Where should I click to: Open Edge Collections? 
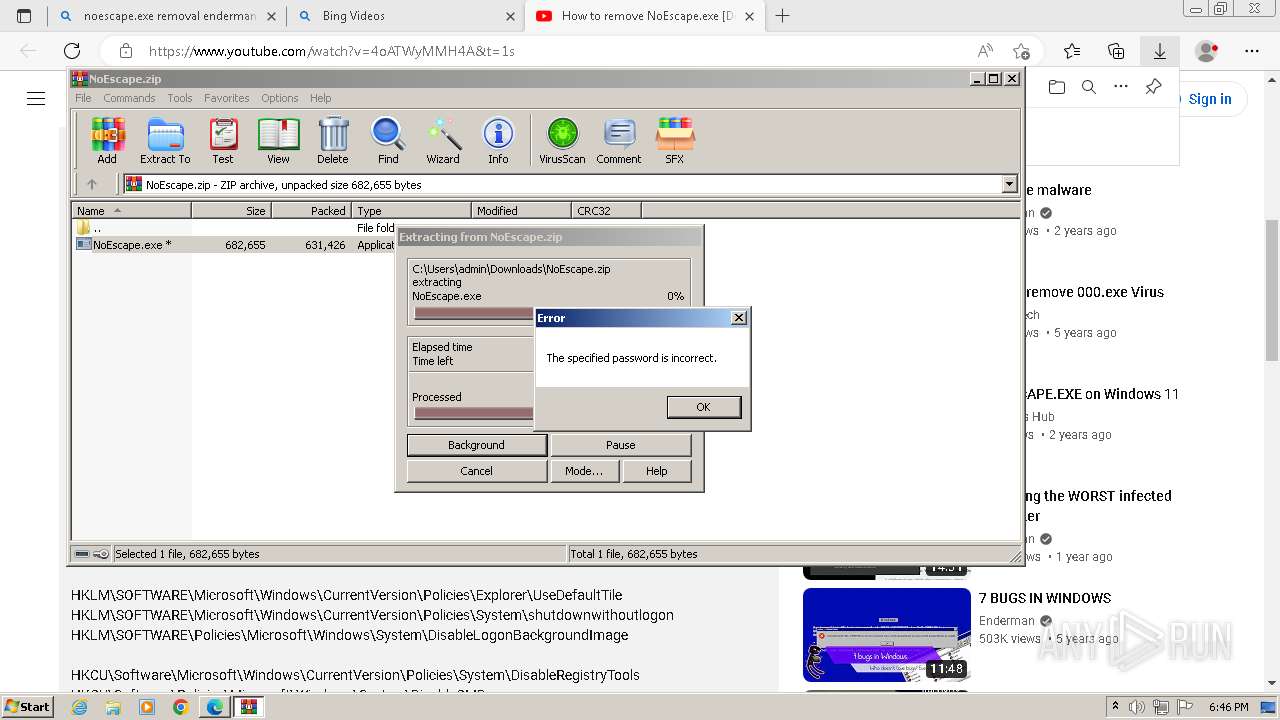click(x=1116, y=51)
